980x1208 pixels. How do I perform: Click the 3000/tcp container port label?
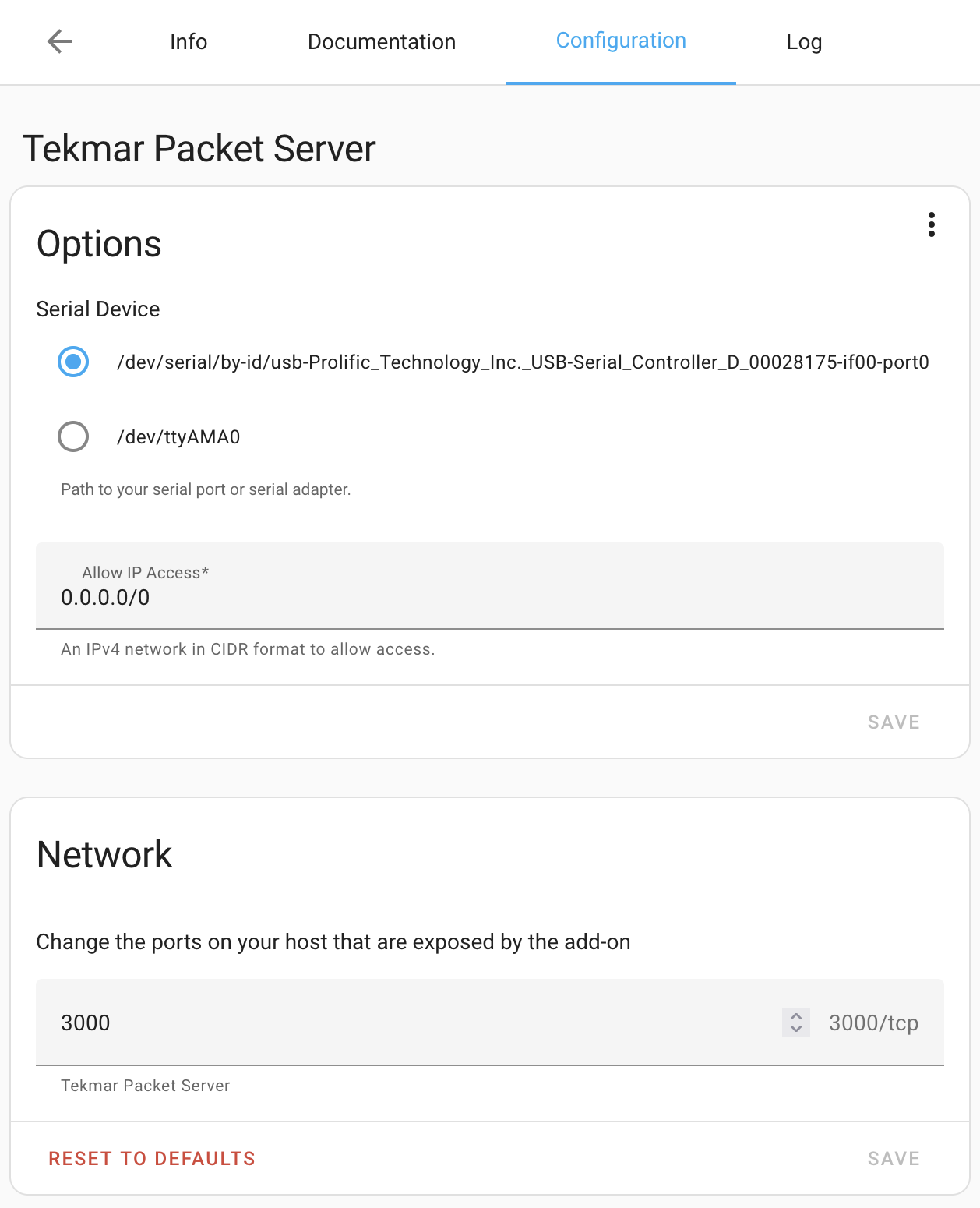click(873, 1023)
